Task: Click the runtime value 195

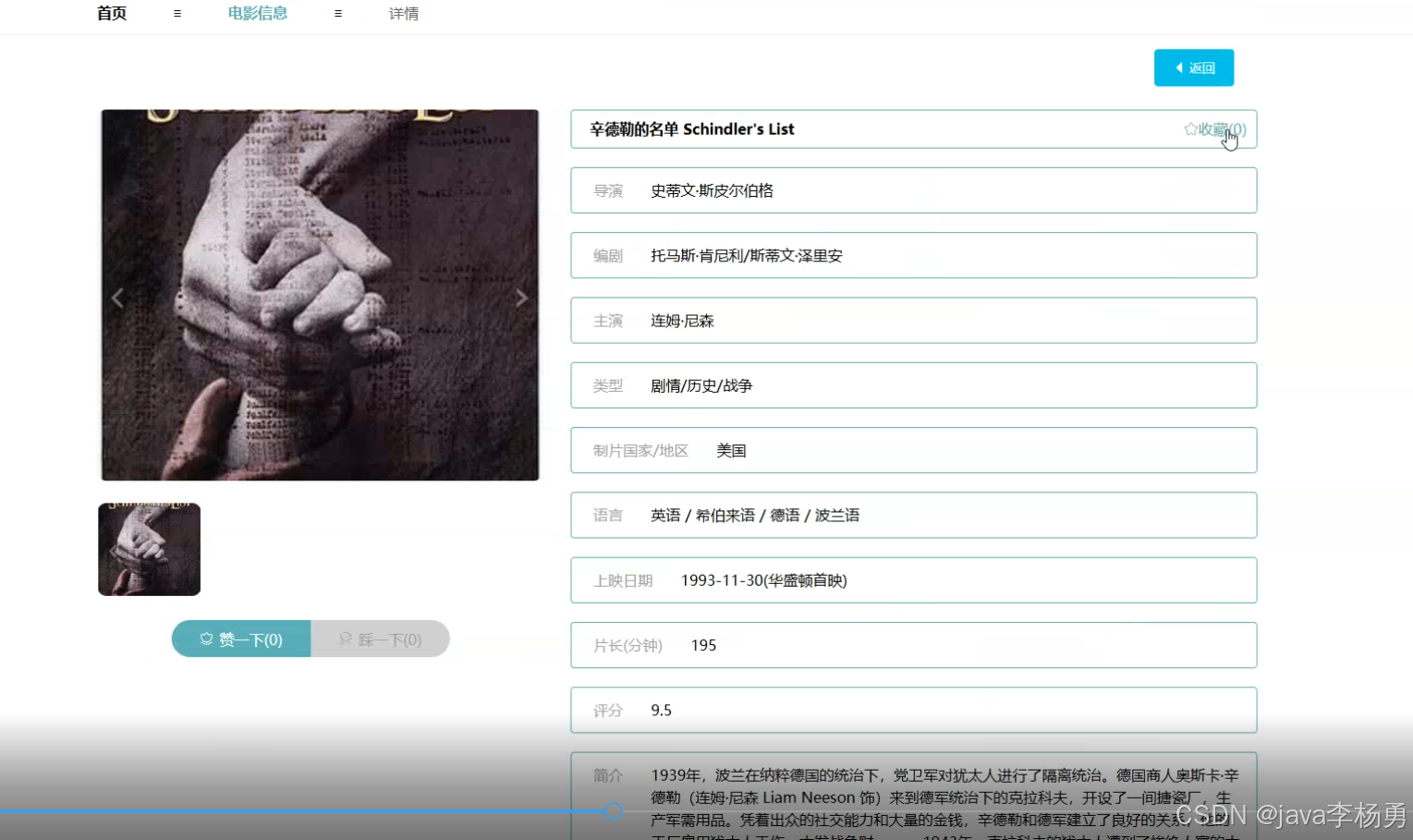Action: (703, 645)
